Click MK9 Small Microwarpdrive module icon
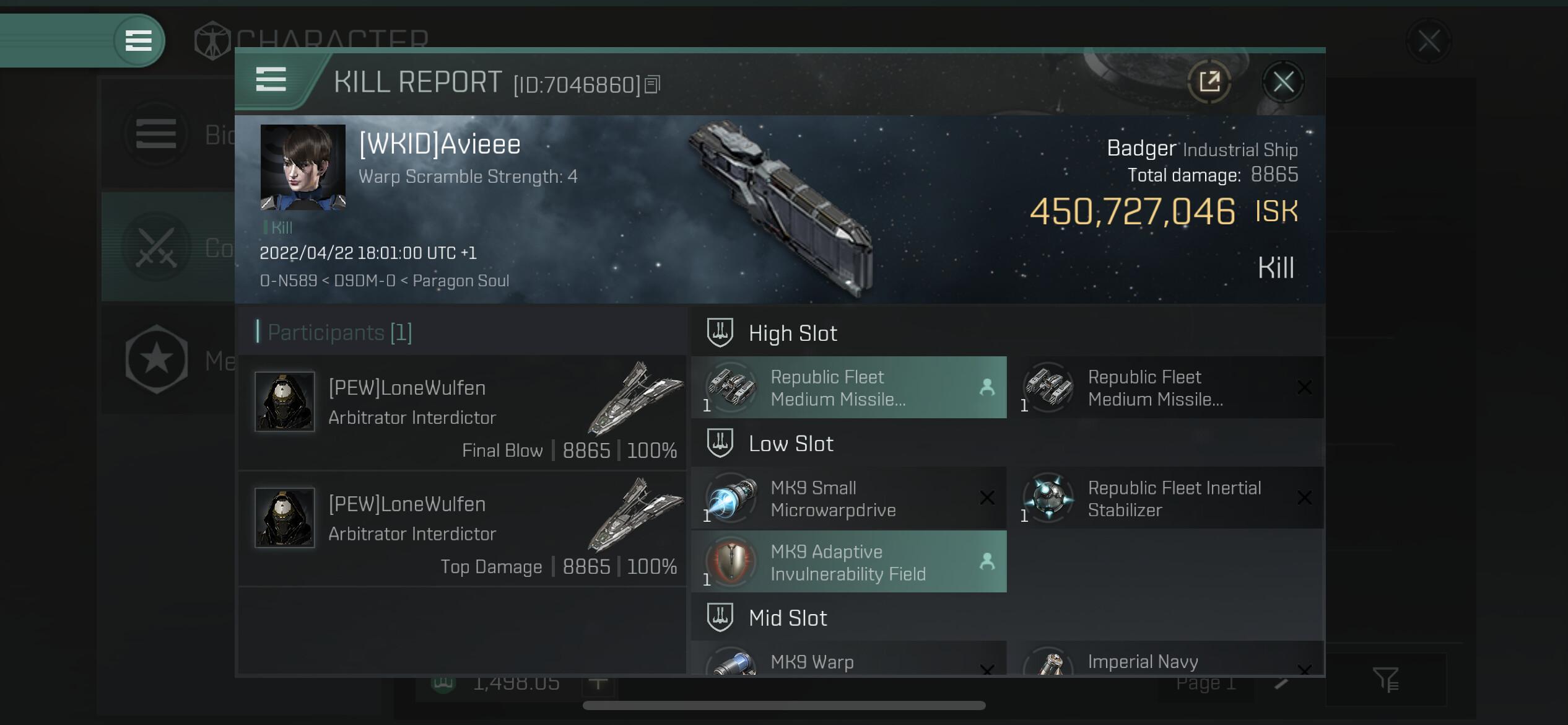The height and width of the screenshot is (725, 1568). [x=732, y=498]
